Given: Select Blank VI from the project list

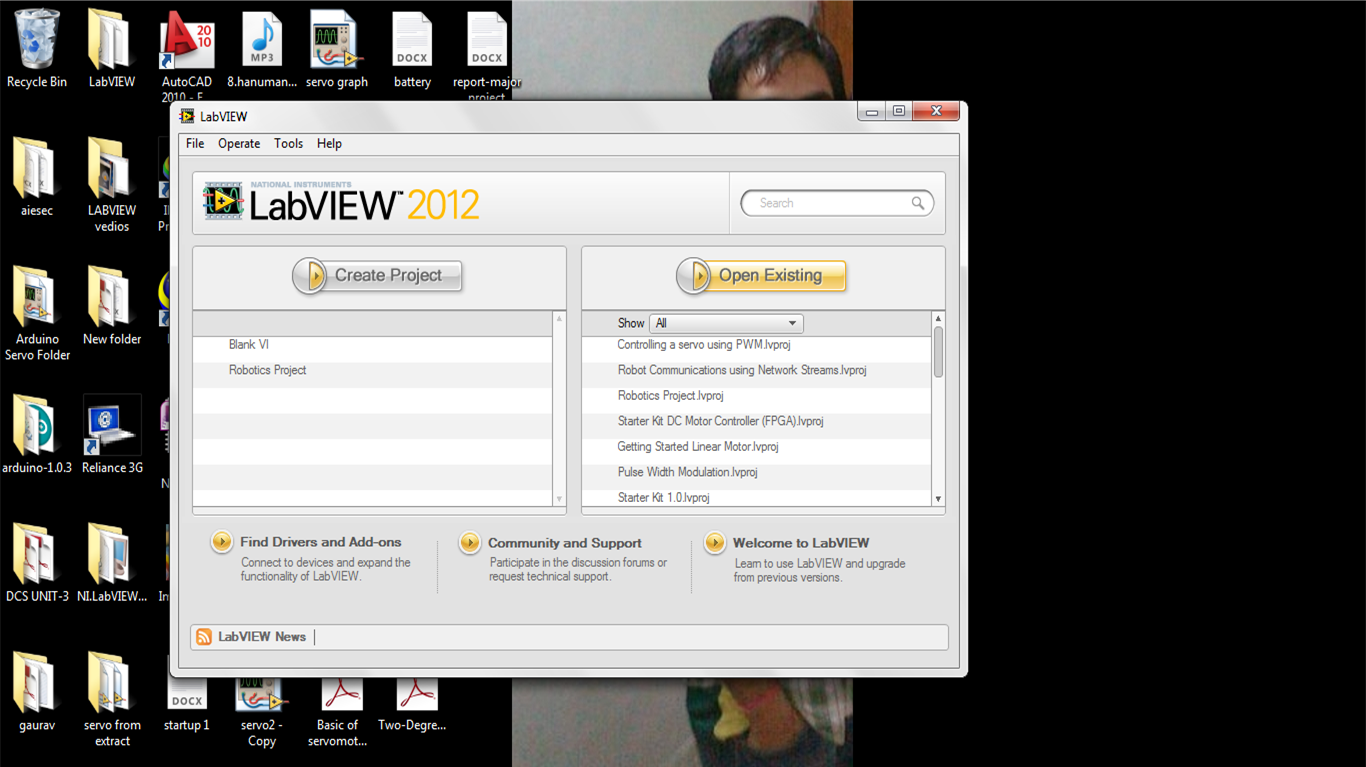Looking at the screenshot, I should click(x=247, y=344).
